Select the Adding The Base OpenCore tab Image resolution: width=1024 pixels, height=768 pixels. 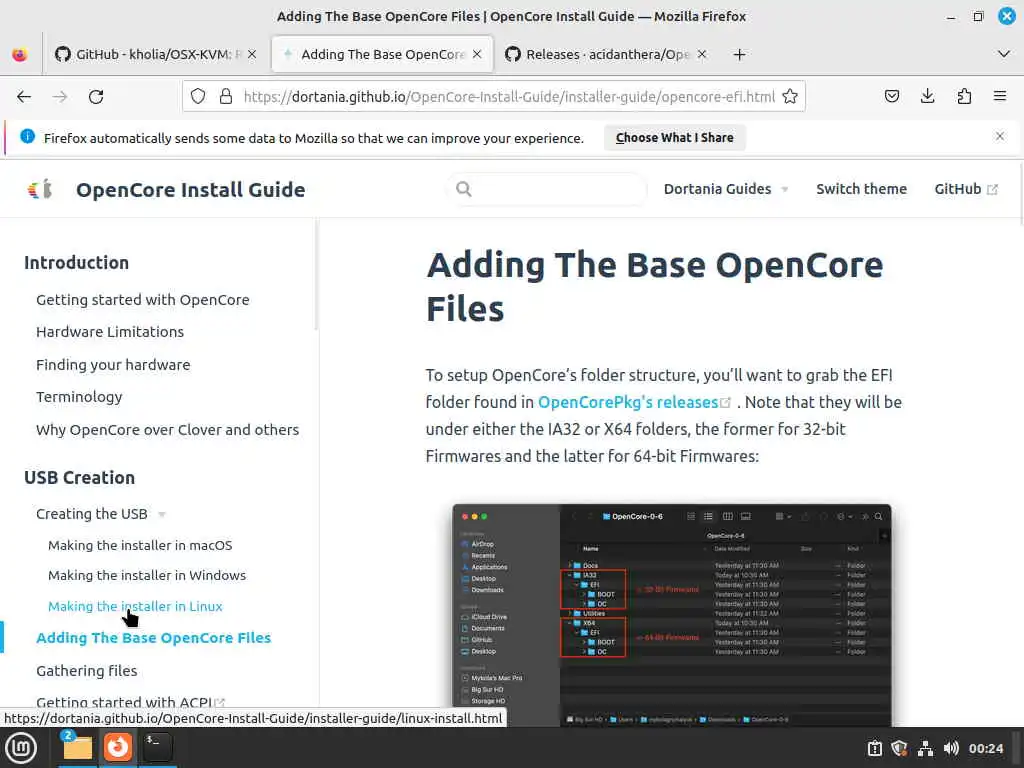click(x=383, y=54)
